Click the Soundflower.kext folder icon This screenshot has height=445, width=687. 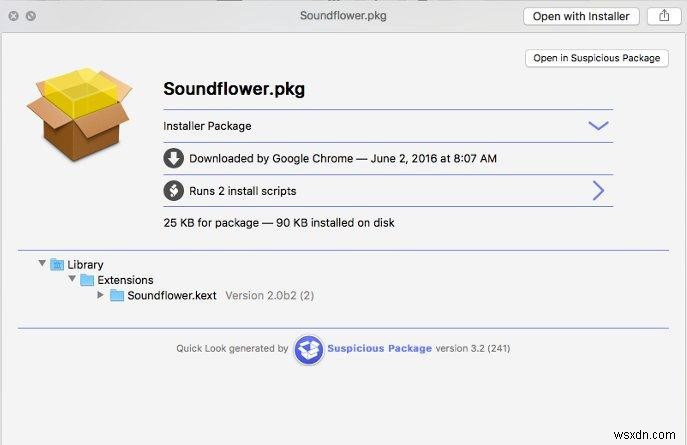(116, 296)
